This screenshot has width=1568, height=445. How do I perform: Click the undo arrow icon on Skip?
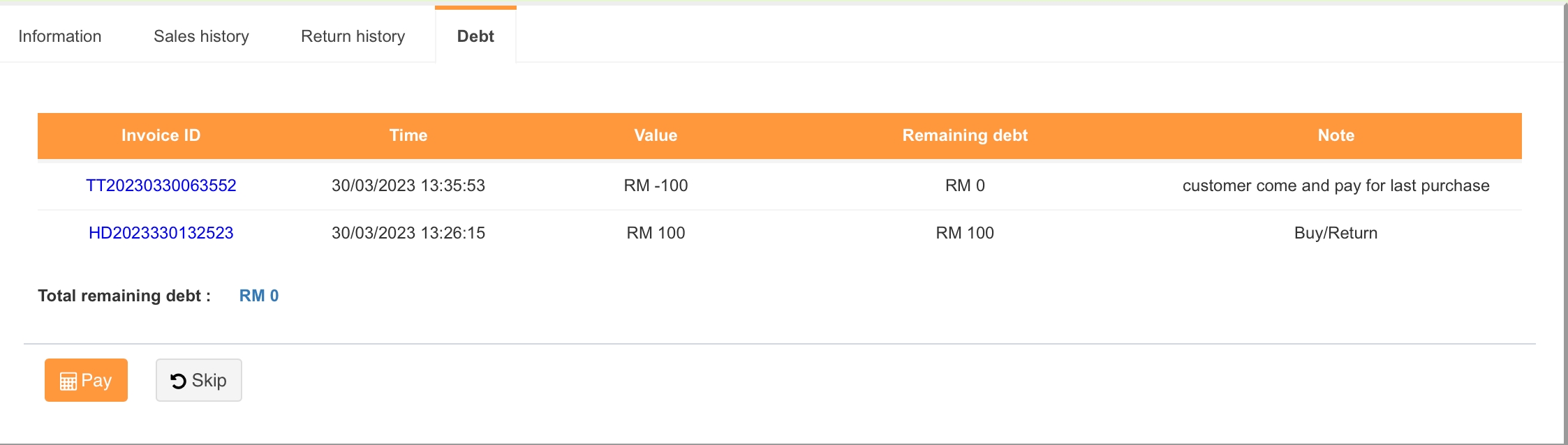point(178,381)
